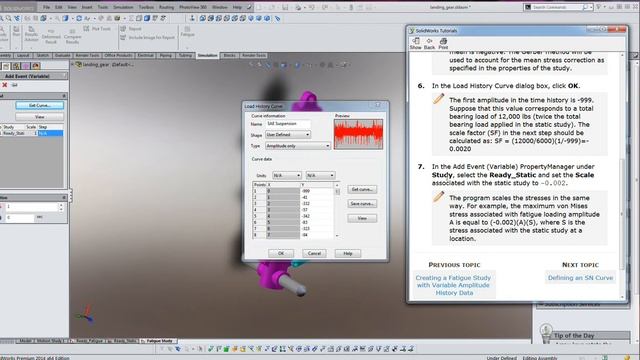Open the Type dropdown showing Amplitude only

coord(298,146)
